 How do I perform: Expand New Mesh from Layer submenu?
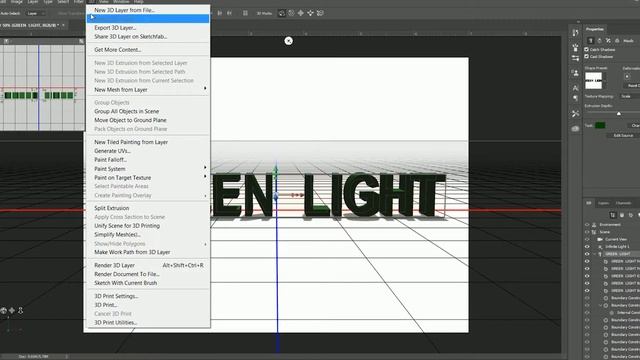pyautogui.click(x=205, y=89)
